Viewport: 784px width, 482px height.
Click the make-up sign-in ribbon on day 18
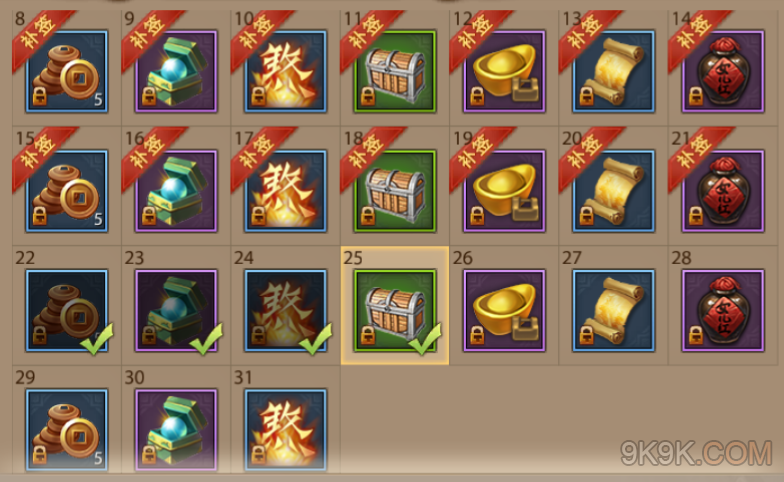click(372, 158)
